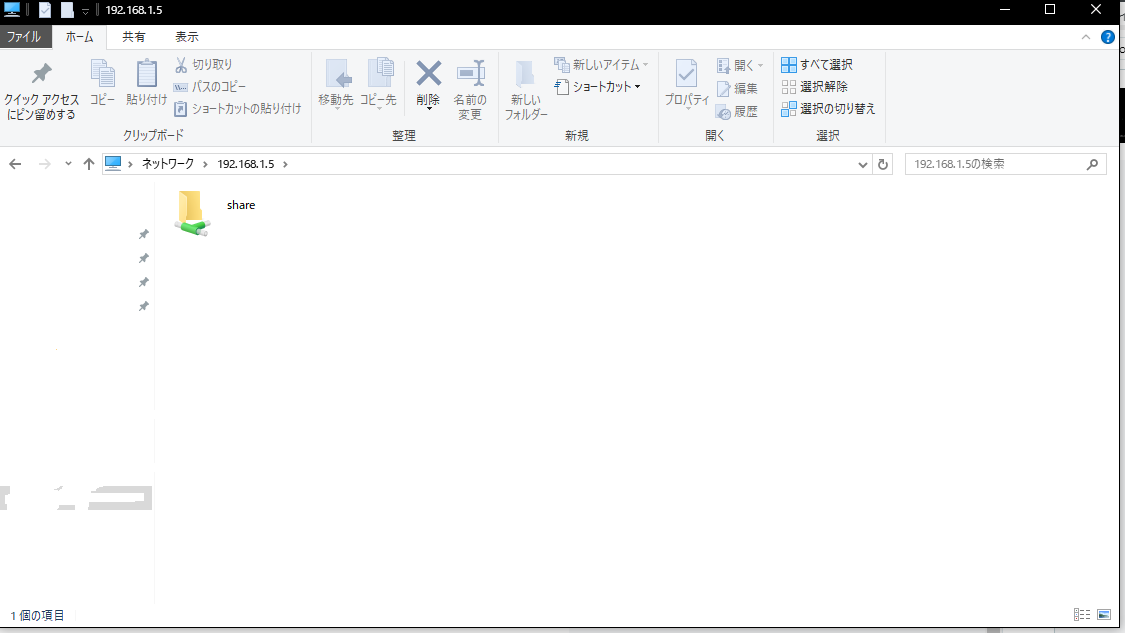Open the address bar history dropdown
The width and height of the screenshot is (1125, 633).
click(862, 163)
